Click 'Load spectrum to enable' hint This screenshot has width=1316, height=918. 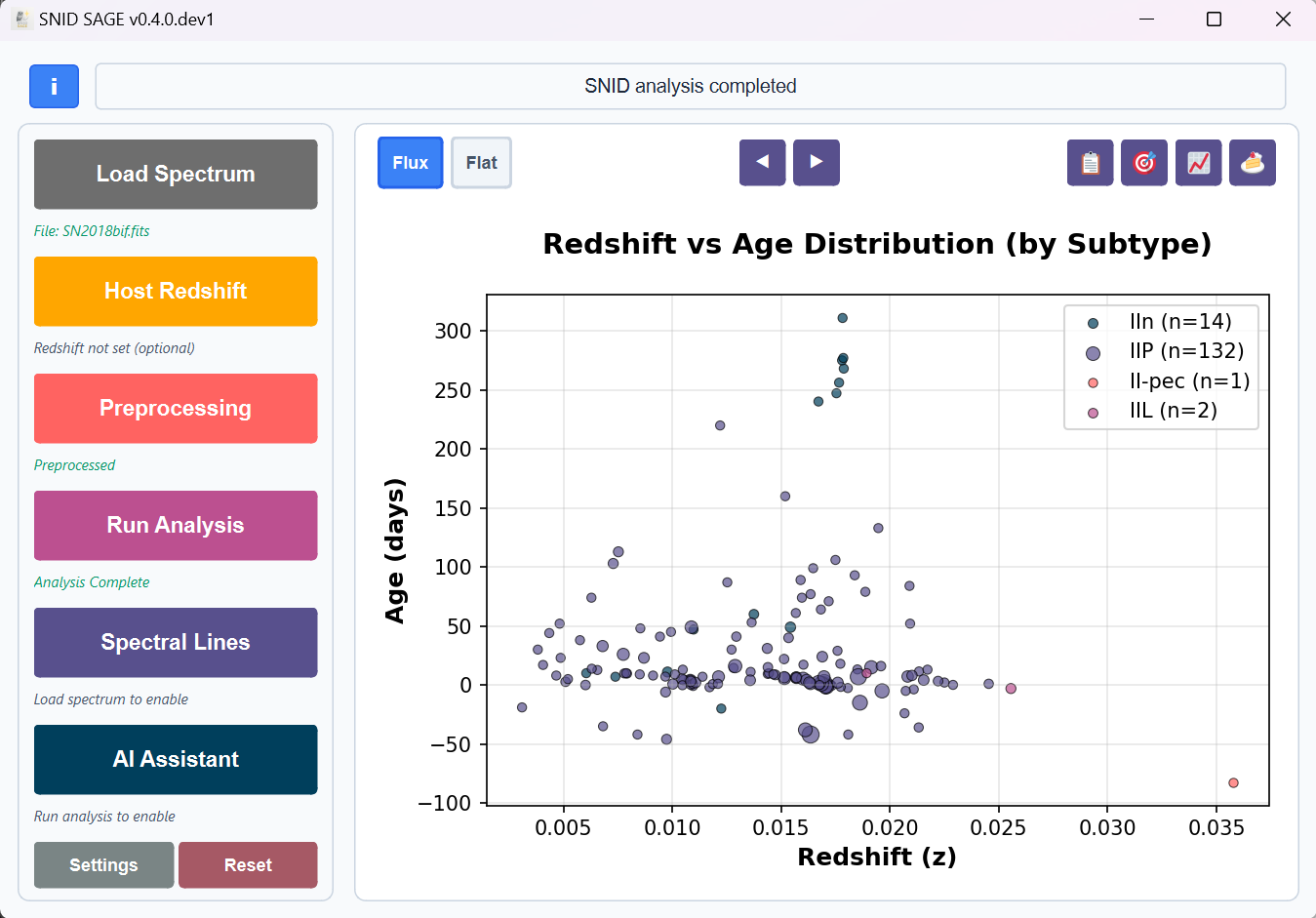[111, 699]
